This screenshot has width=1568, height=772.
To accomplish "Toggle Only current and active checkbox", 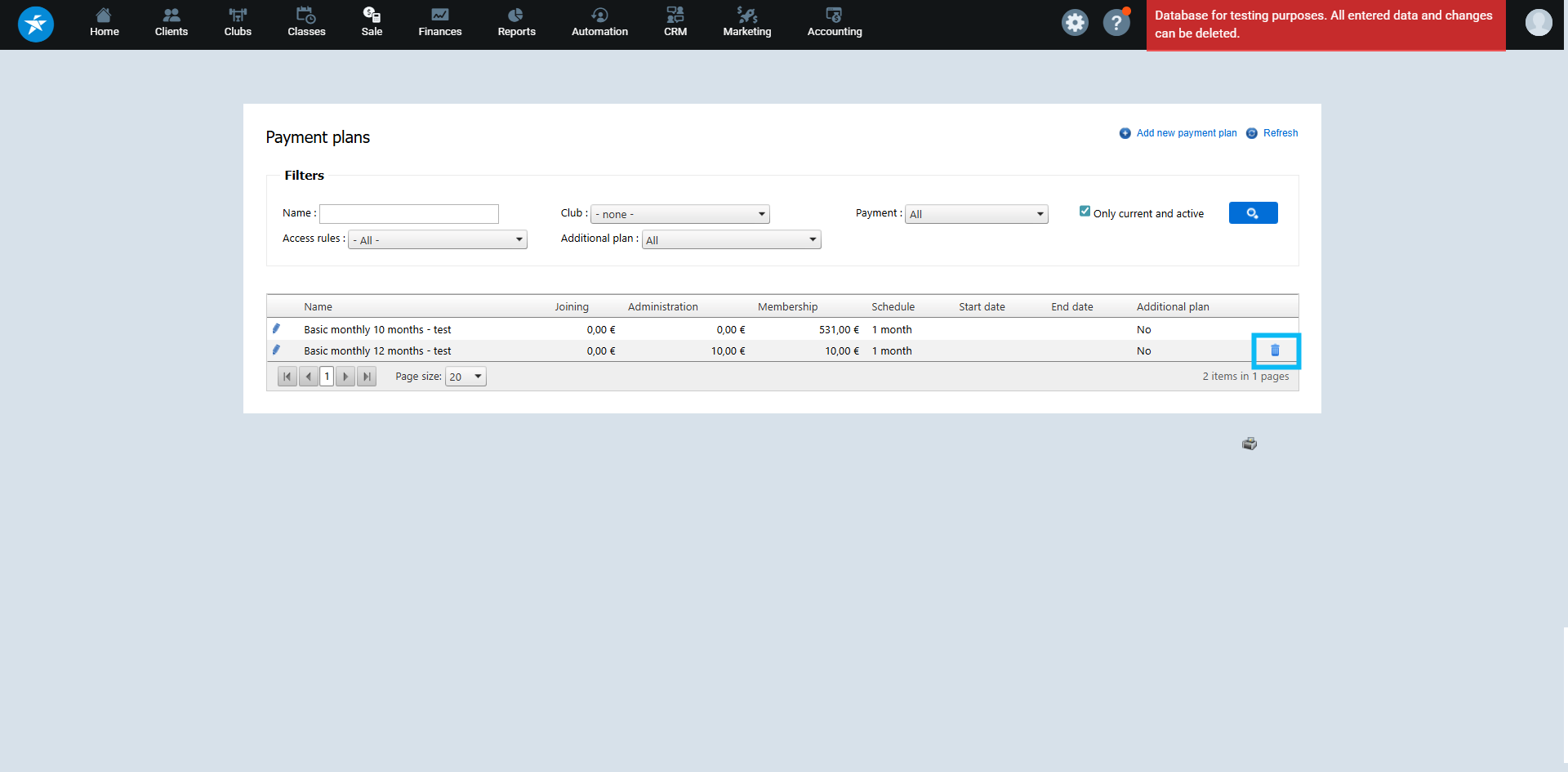I will tap(1085, 212).
